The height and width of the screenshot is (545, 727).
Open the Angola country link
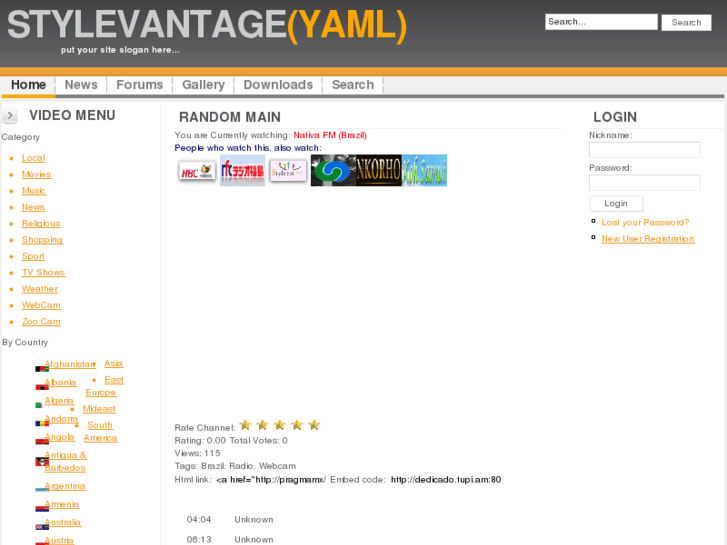point(59,437)
